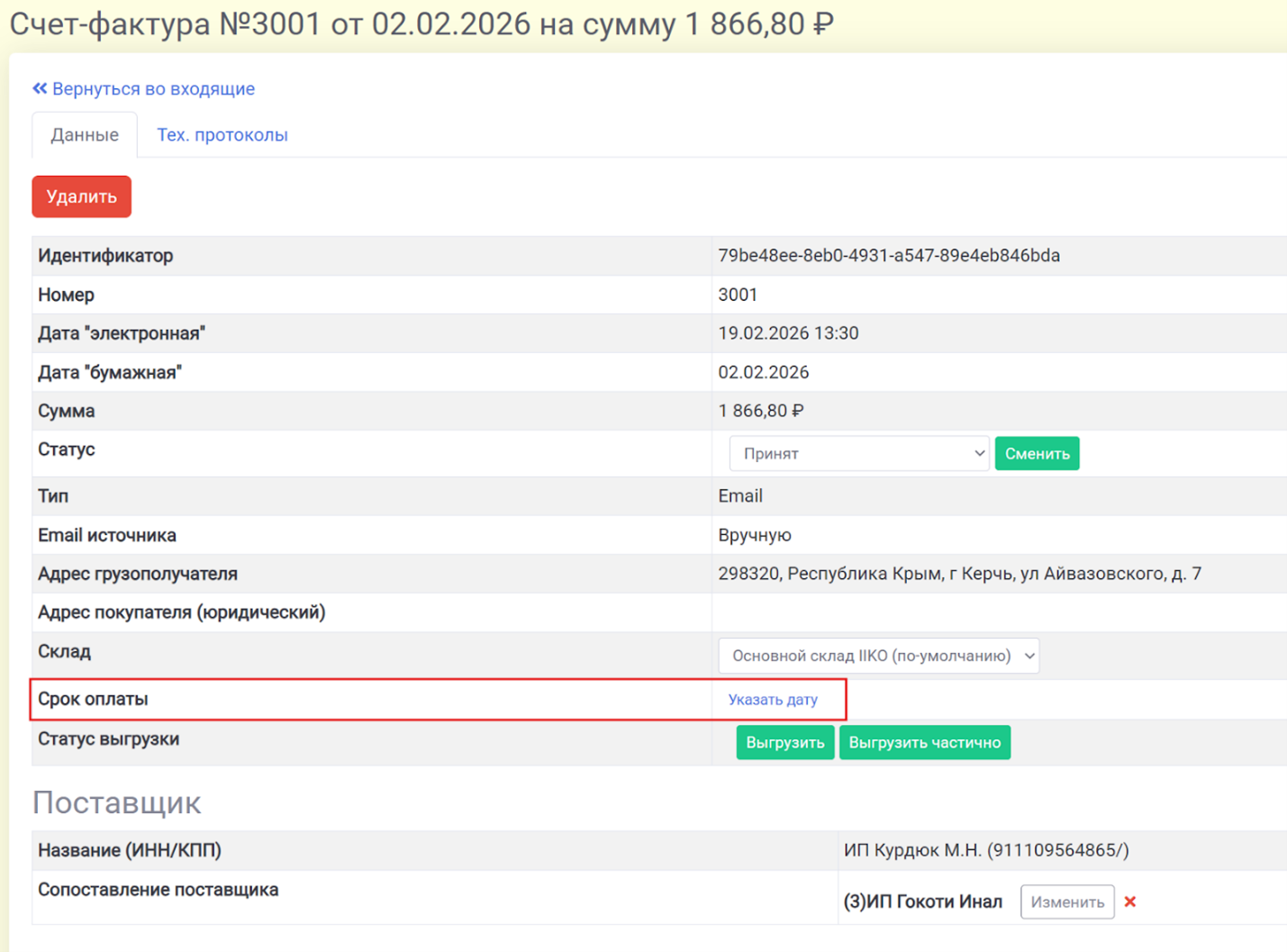The height and width of the screenshot is (952, 1287).
Task: Expand the Склад dropdown with Основной склад IIKO
Action: click(x=878, y=656)
